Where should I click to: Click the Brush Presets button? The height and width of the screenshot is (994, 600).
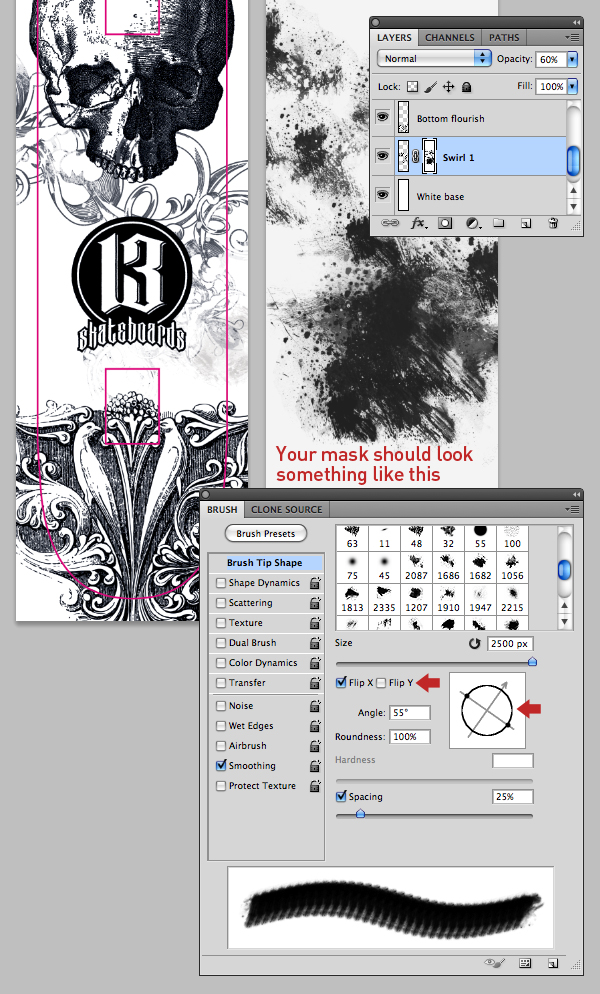click(266, 533)
